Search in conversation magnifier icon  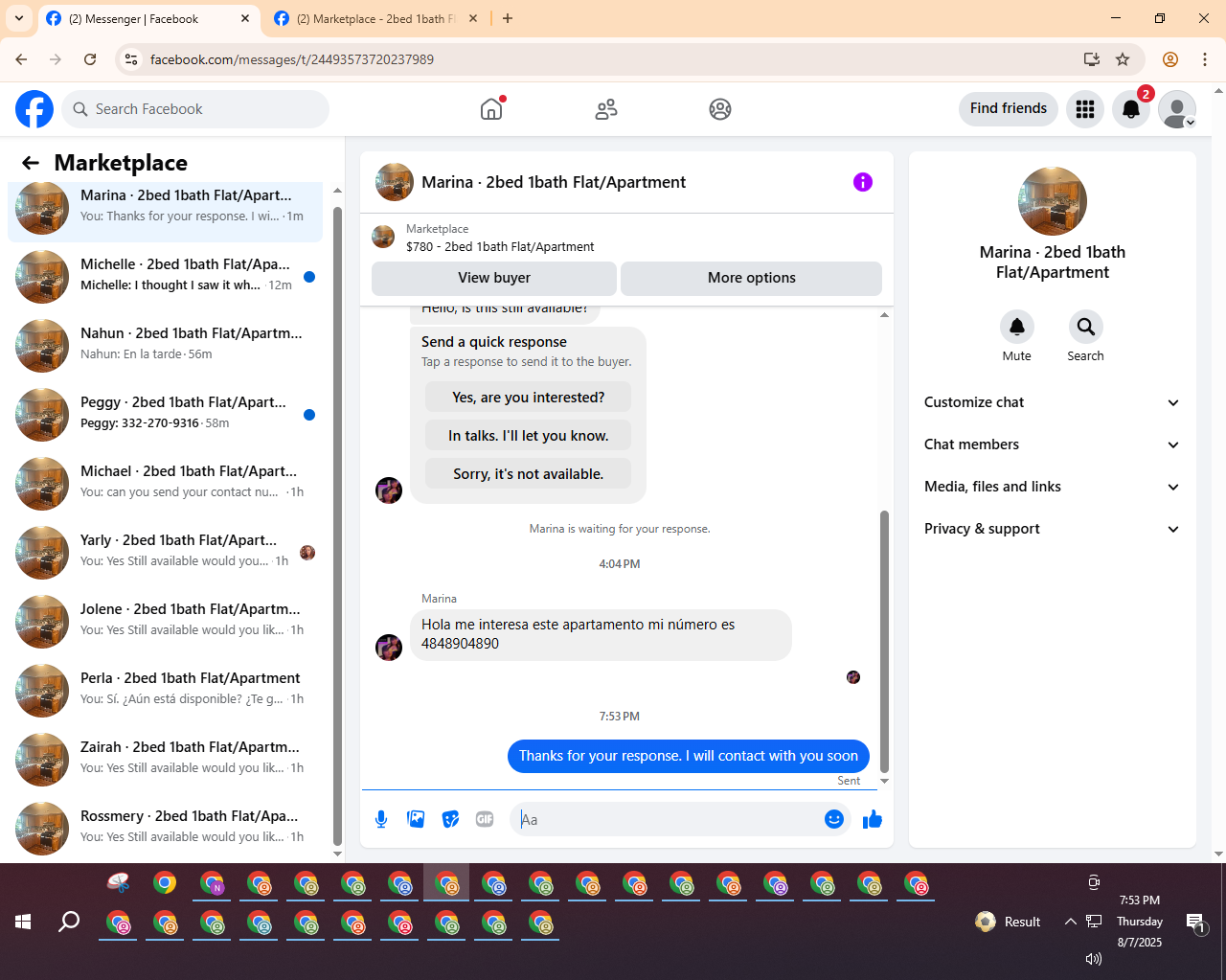tap(1086, 327)
